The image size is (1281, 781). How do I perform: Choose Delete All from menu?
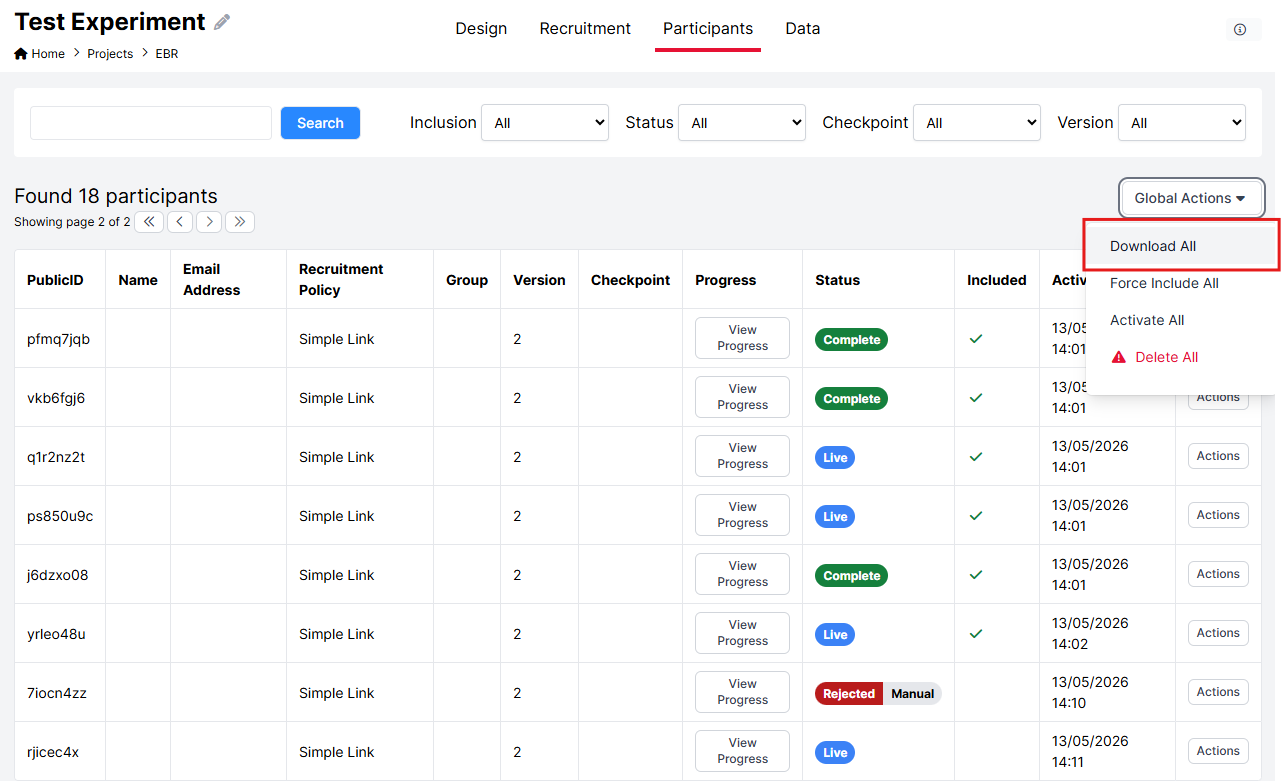coord(1182,357)
